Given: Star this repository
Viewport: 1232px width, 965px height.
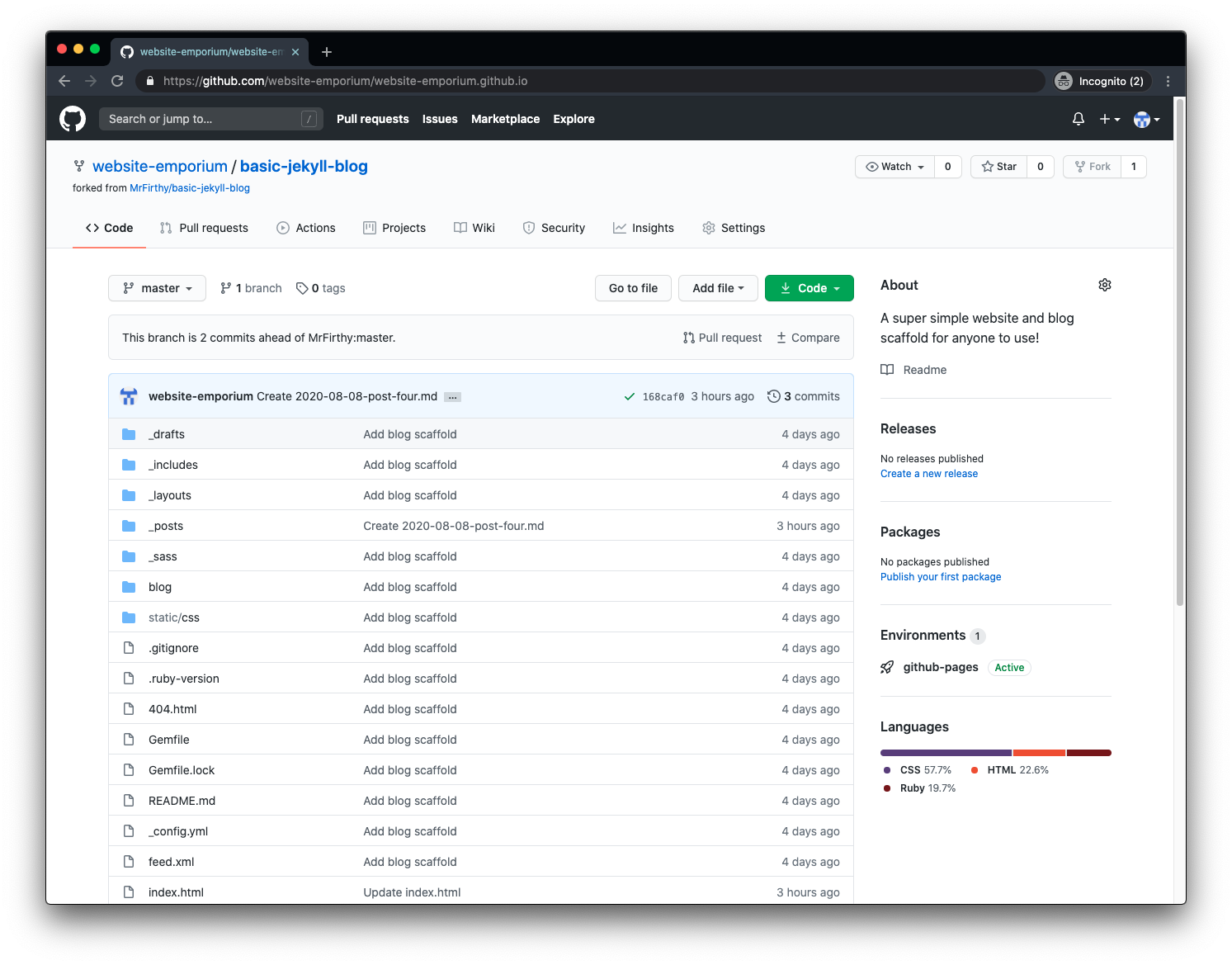Looking at the screenshot, I should [x=998, y=167].
